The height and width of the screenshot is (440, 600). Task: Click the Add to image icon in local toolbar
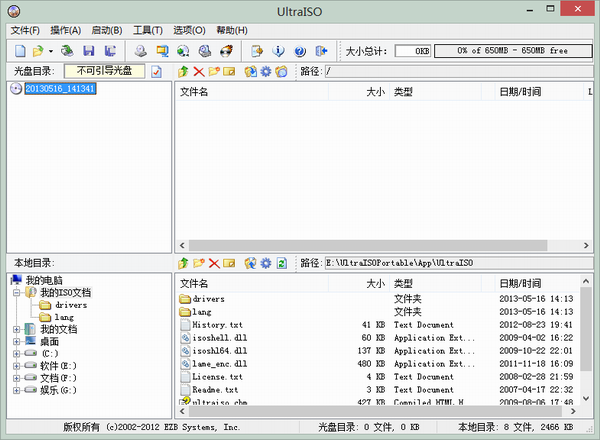251,263
